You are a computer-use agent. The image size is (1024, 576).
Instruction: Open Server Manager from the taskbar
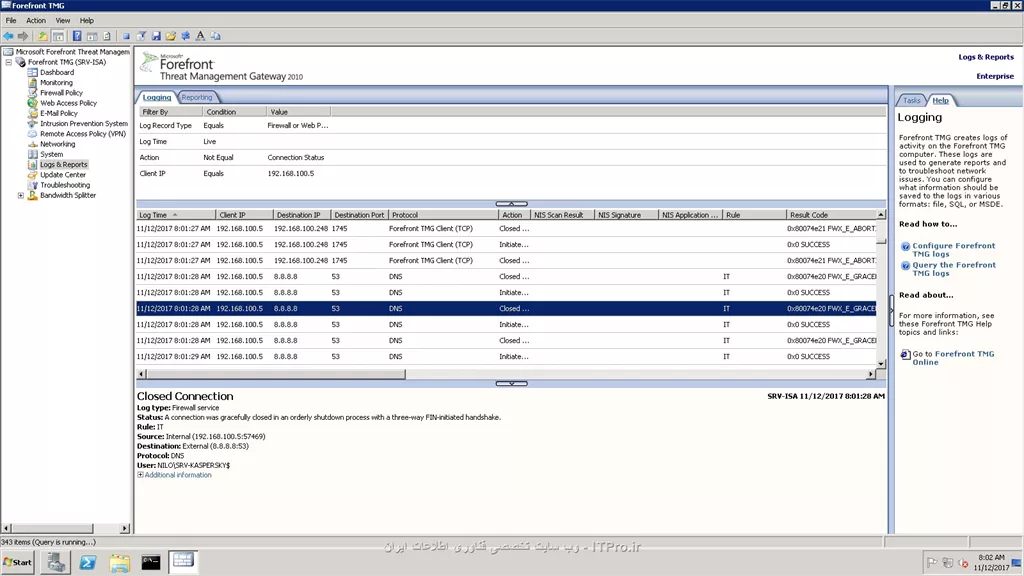[56, 562]
